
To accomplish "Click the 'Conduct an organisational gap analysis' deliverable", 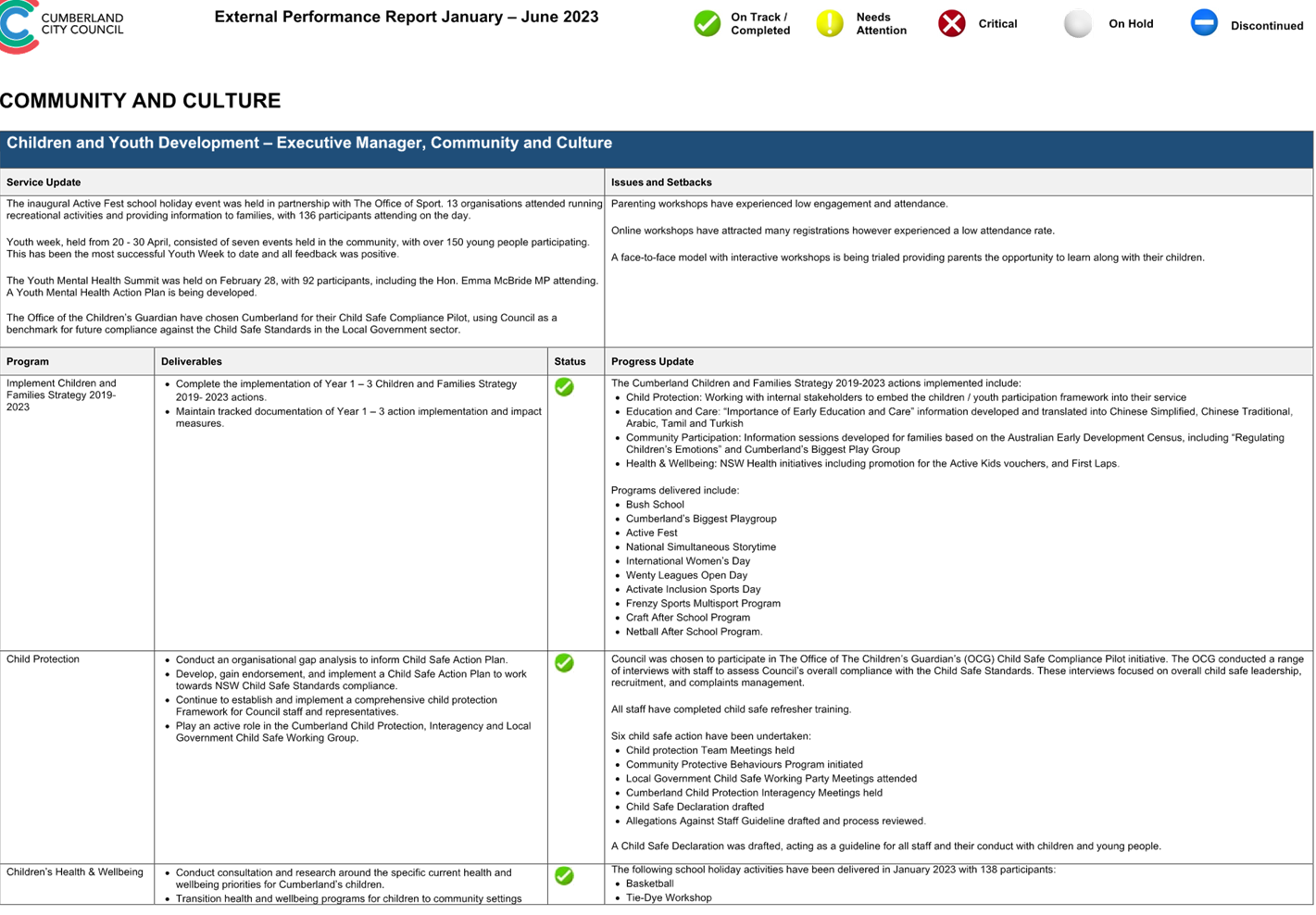I will click(342, 660).
